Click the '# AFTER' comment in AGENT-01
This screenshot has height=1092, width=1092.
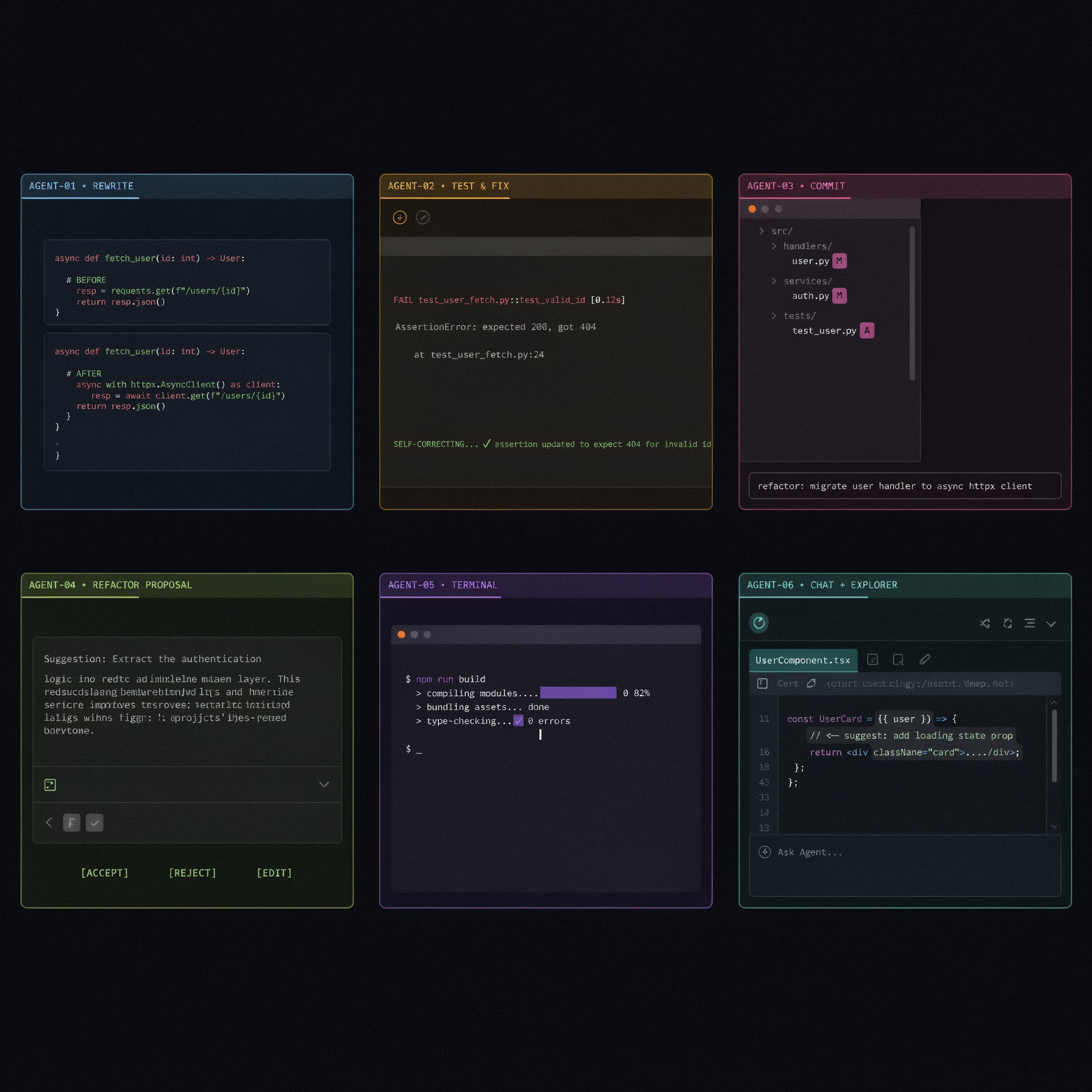(84, 374)
